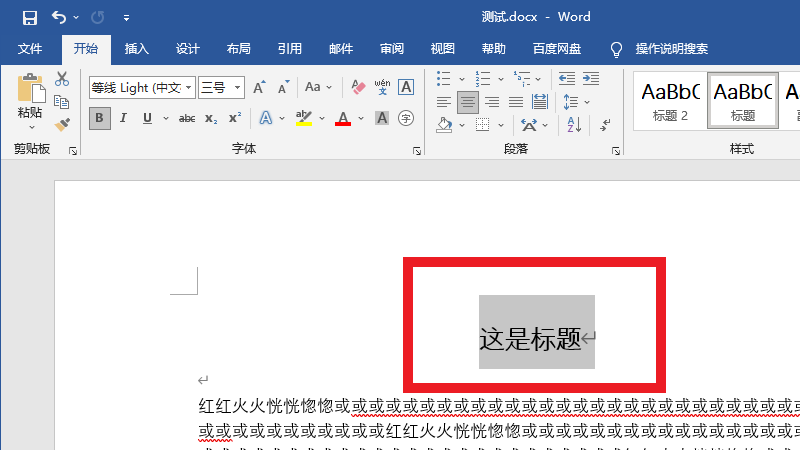800x450 pixels.
Task: Expand the line spacing dropdown arrow
Action: (585, 102)
